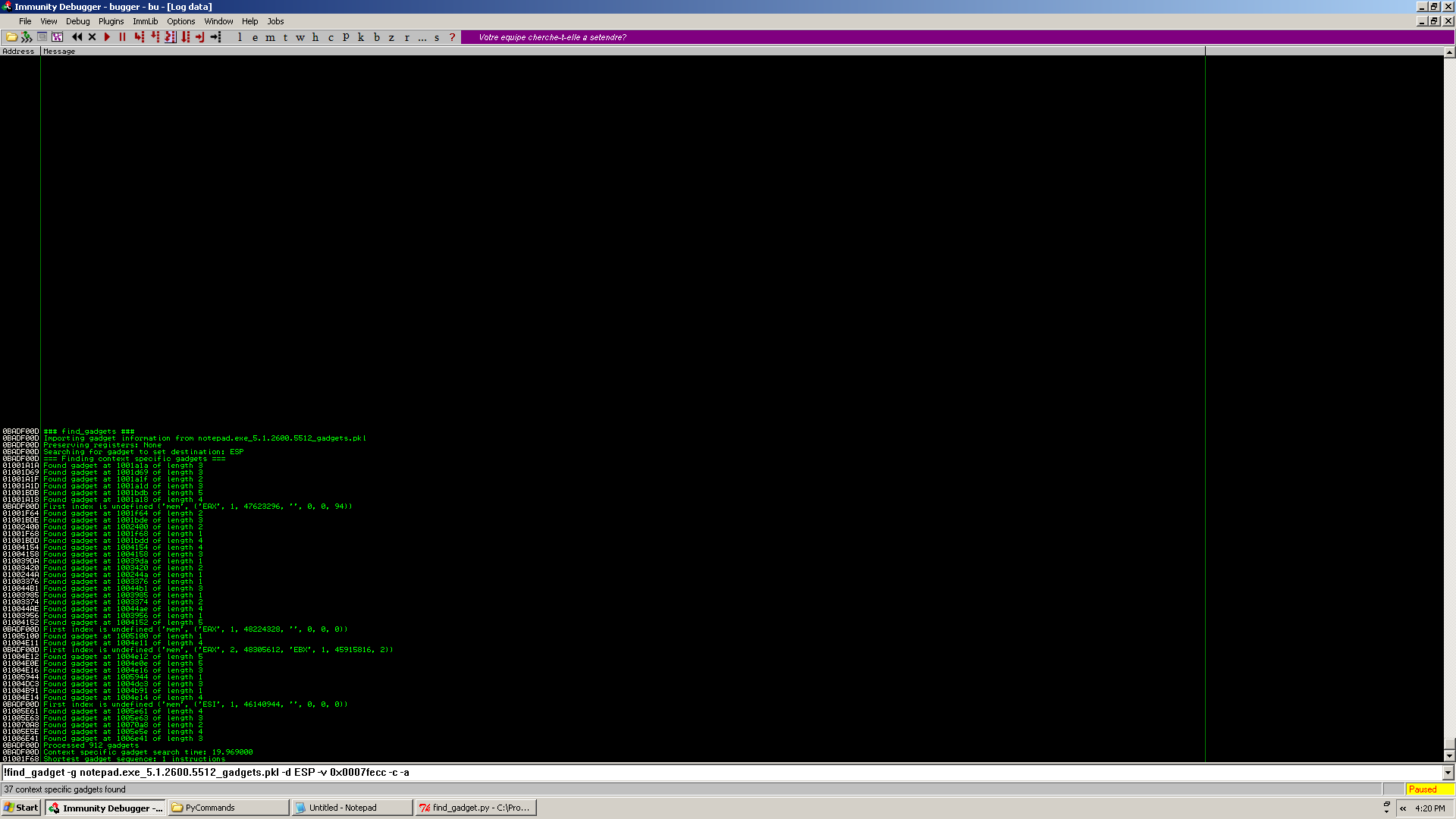This screenshot has height=819, width=1456.
Task: Click the Windows Start button
Action: coord(21,808)
